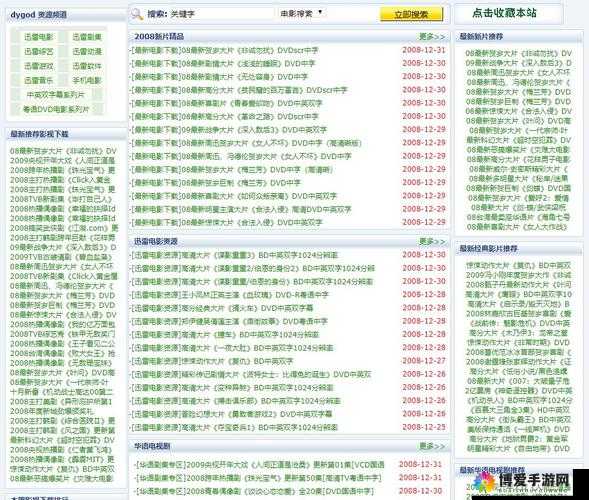Click the magnifier search icon
Image resolution: width=589 pixels, height=500 pixels.
(x=137, y=14)
